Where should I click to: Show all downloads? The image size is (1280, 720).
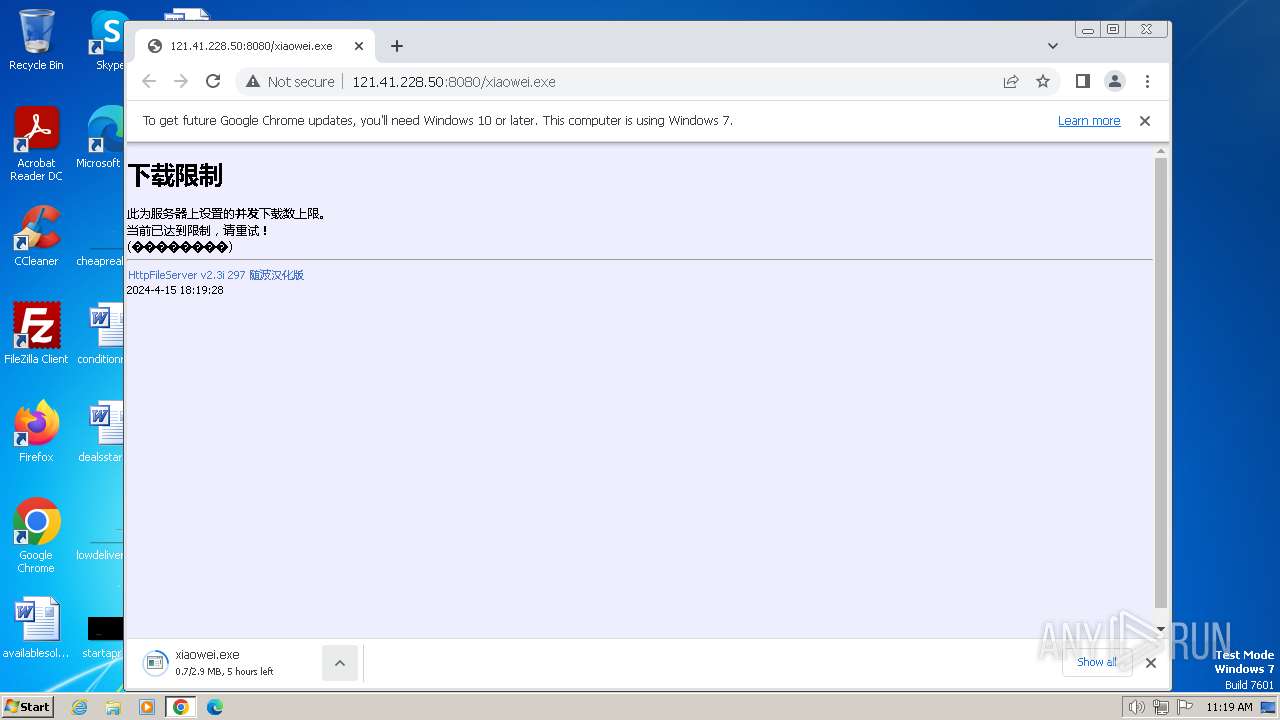(x=1097, y=662)
